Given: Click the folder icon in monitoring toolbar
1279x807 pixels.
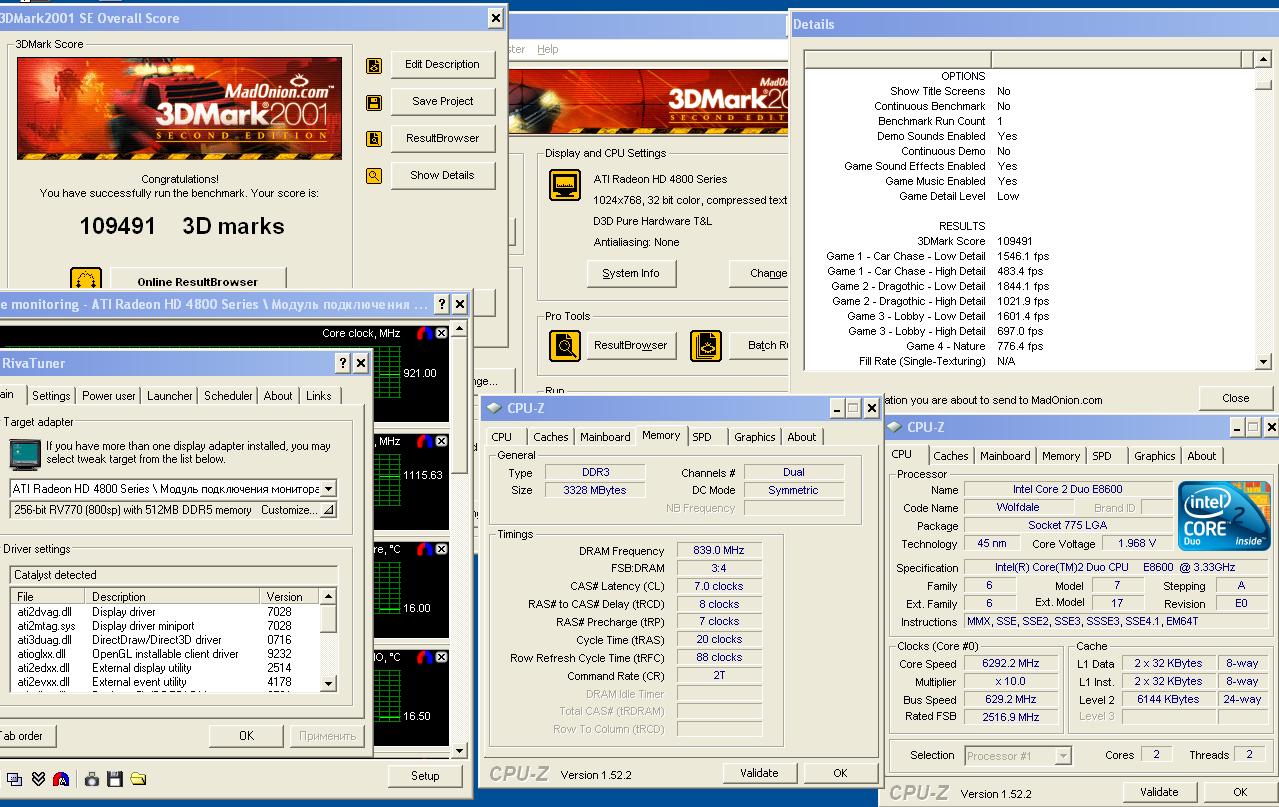Looking at the screenshot, I should coord(138,778).
